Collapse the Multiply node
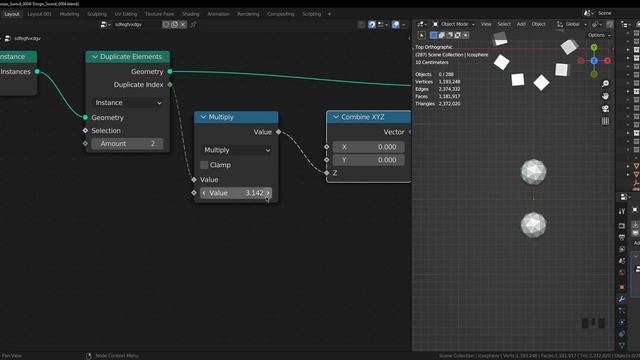This screenshot has width=640, height=360. [203, 117]
